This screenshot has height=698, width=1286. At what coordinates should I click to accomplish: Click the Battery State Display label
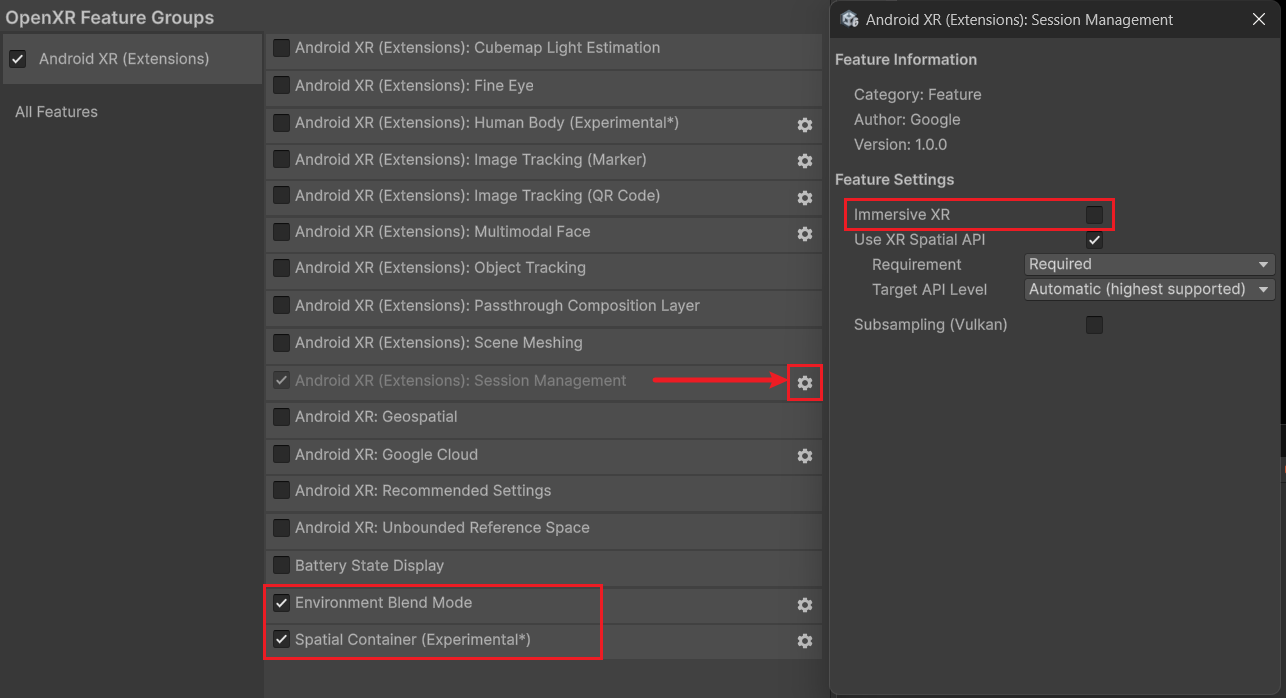tap(369, 565)
